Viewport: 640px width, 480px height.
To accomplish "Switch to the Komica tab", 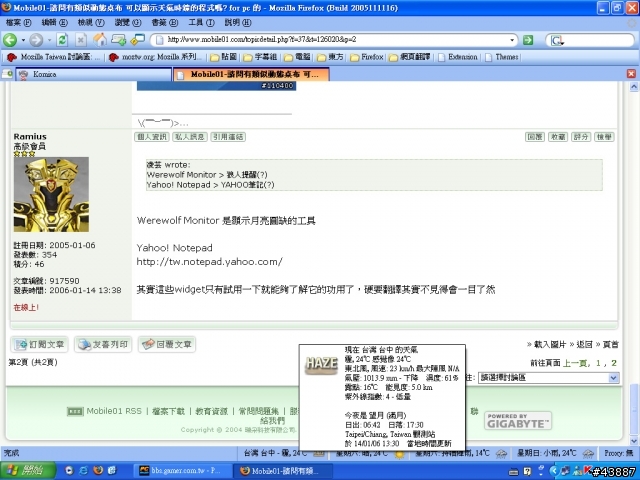I will tap(93, 74).
